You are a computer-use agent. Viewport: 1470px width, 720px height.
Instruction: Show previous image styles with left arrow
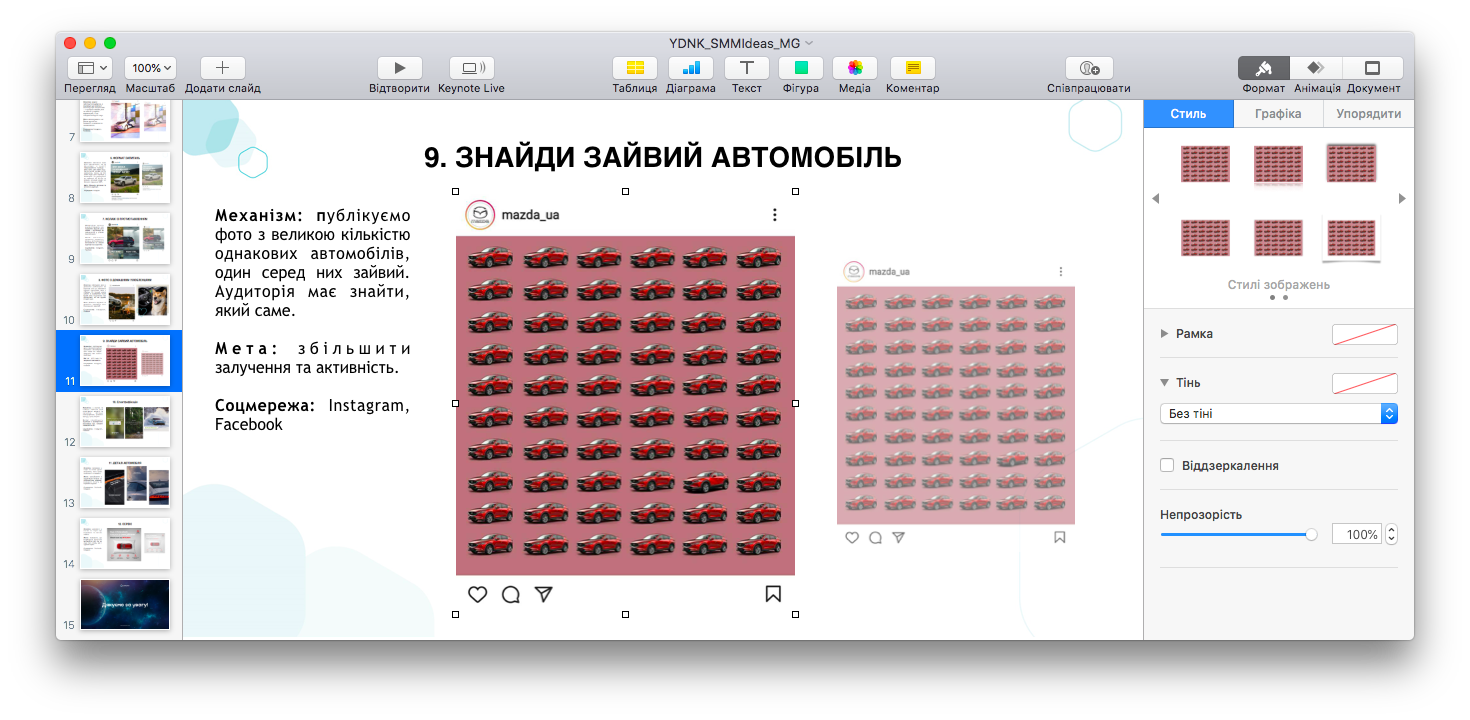pyautogui.click(x=1156, y=199)
